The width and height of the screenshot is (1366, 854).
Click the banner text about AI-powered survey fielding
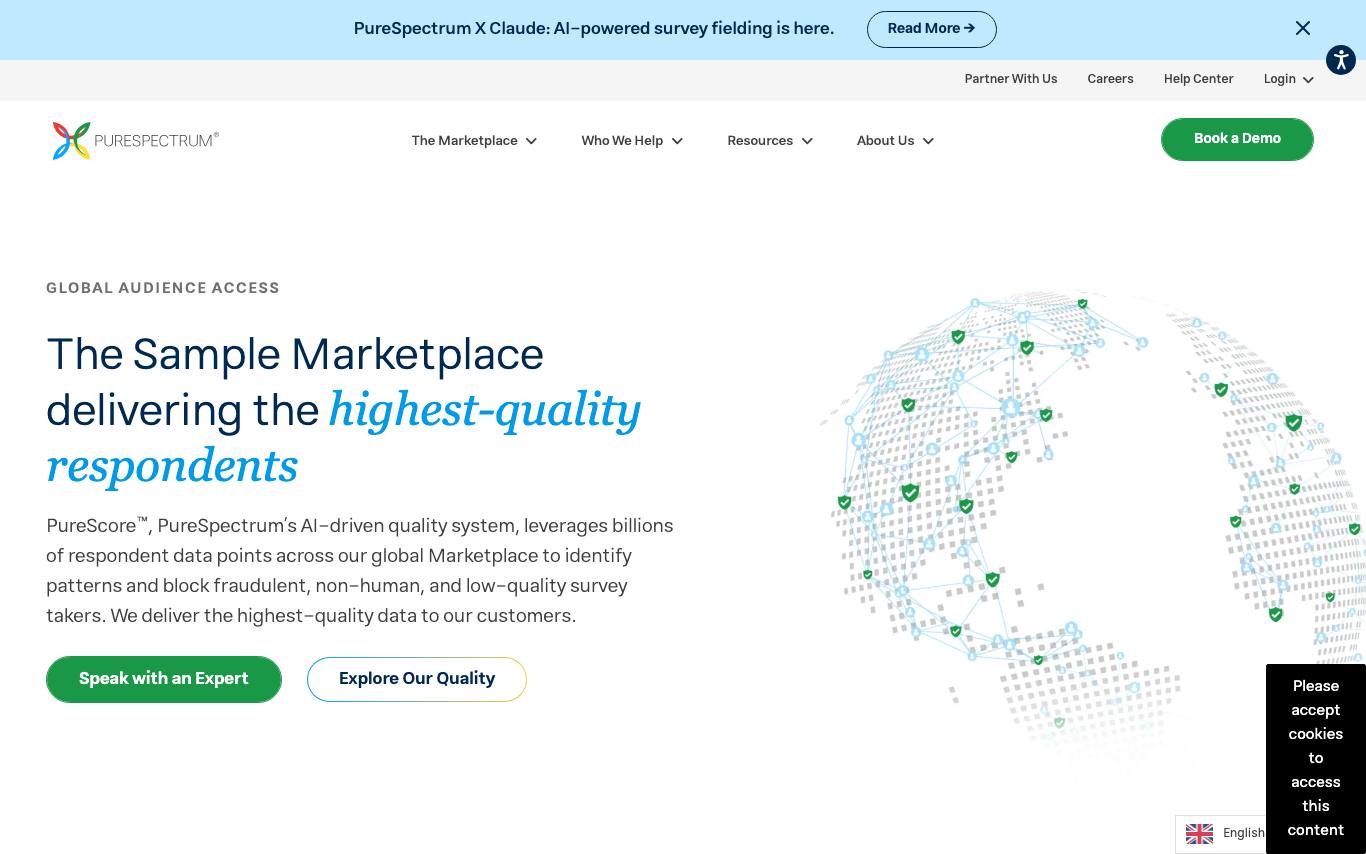594,29
